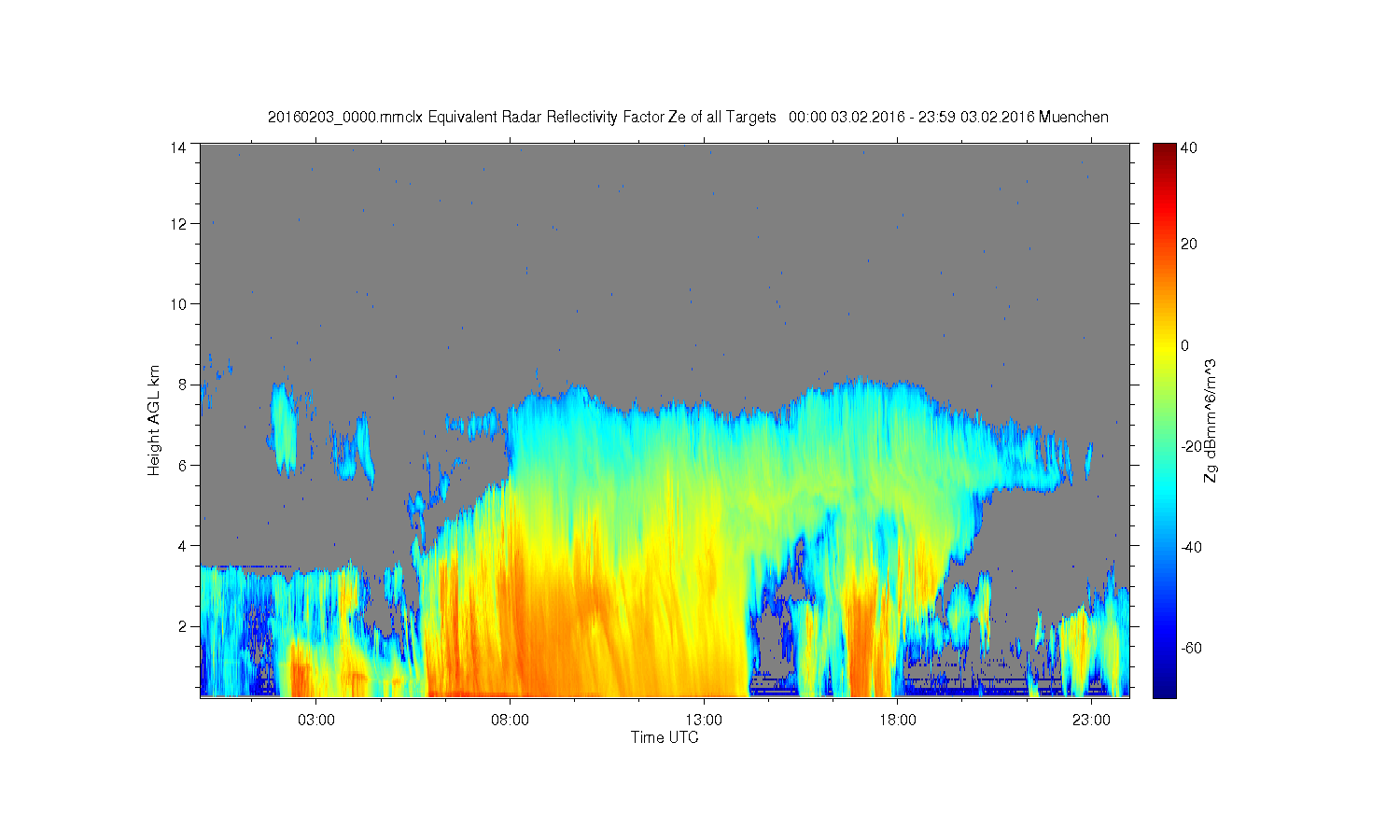Screen dimensions: 1400x840
Task: Click the 'Zg dBmm^6/m^3' colorbar label
Action: coord(1211,420)
